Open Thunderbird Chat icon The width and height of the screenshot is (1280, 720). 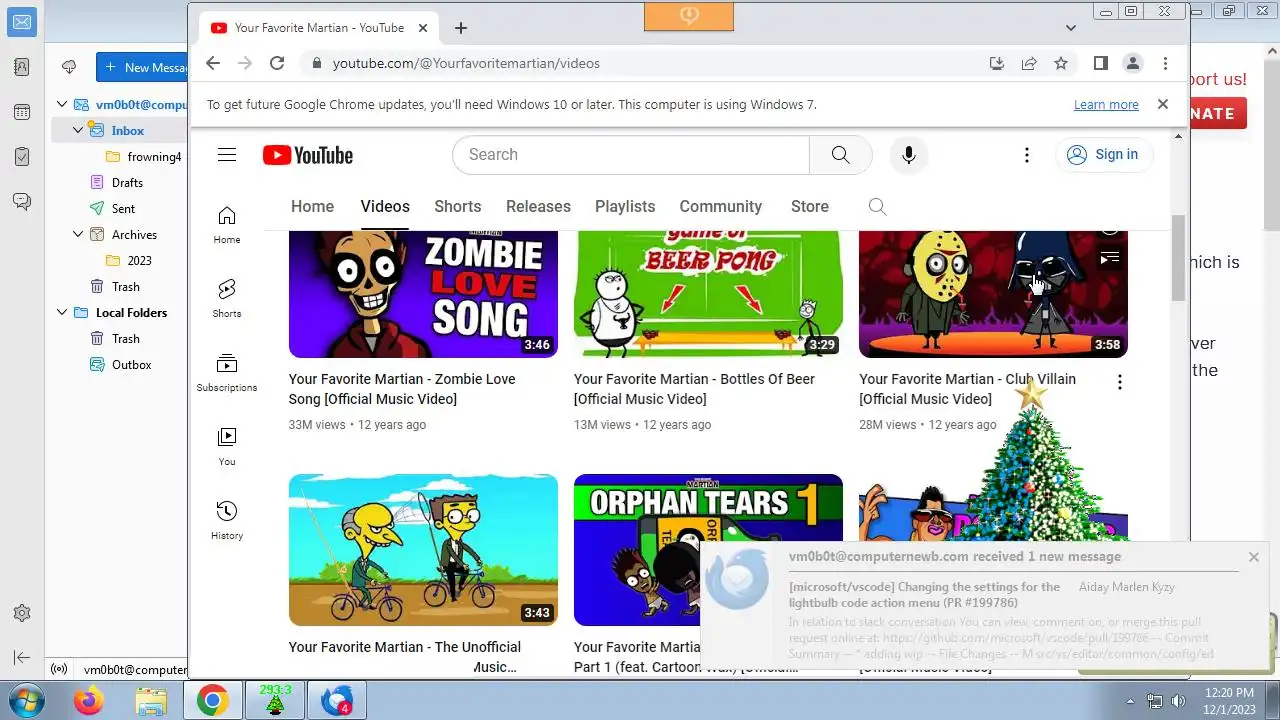click(x=22, y=201)
